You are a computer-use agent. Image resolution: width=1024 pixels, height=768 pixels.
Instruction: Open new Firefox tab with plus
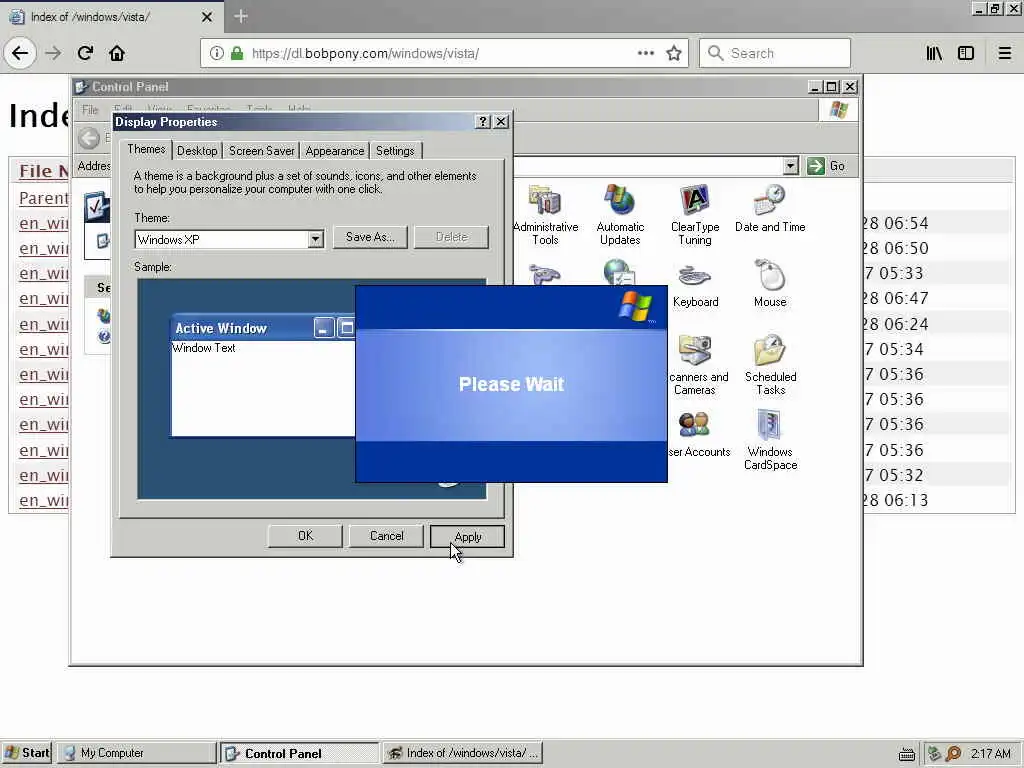pos(241,16)
